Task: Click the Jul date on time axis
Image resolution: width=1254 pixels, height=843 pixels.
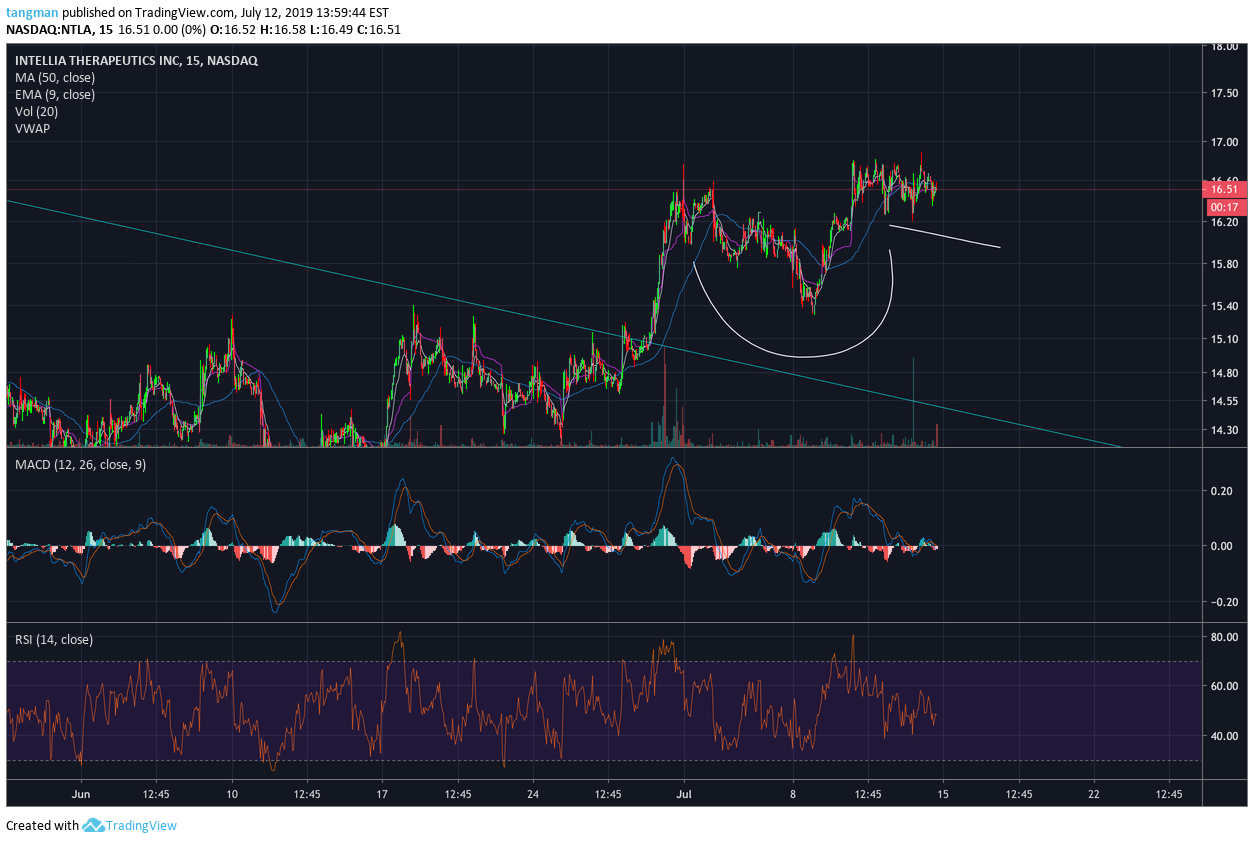Action: click(683, 794)
